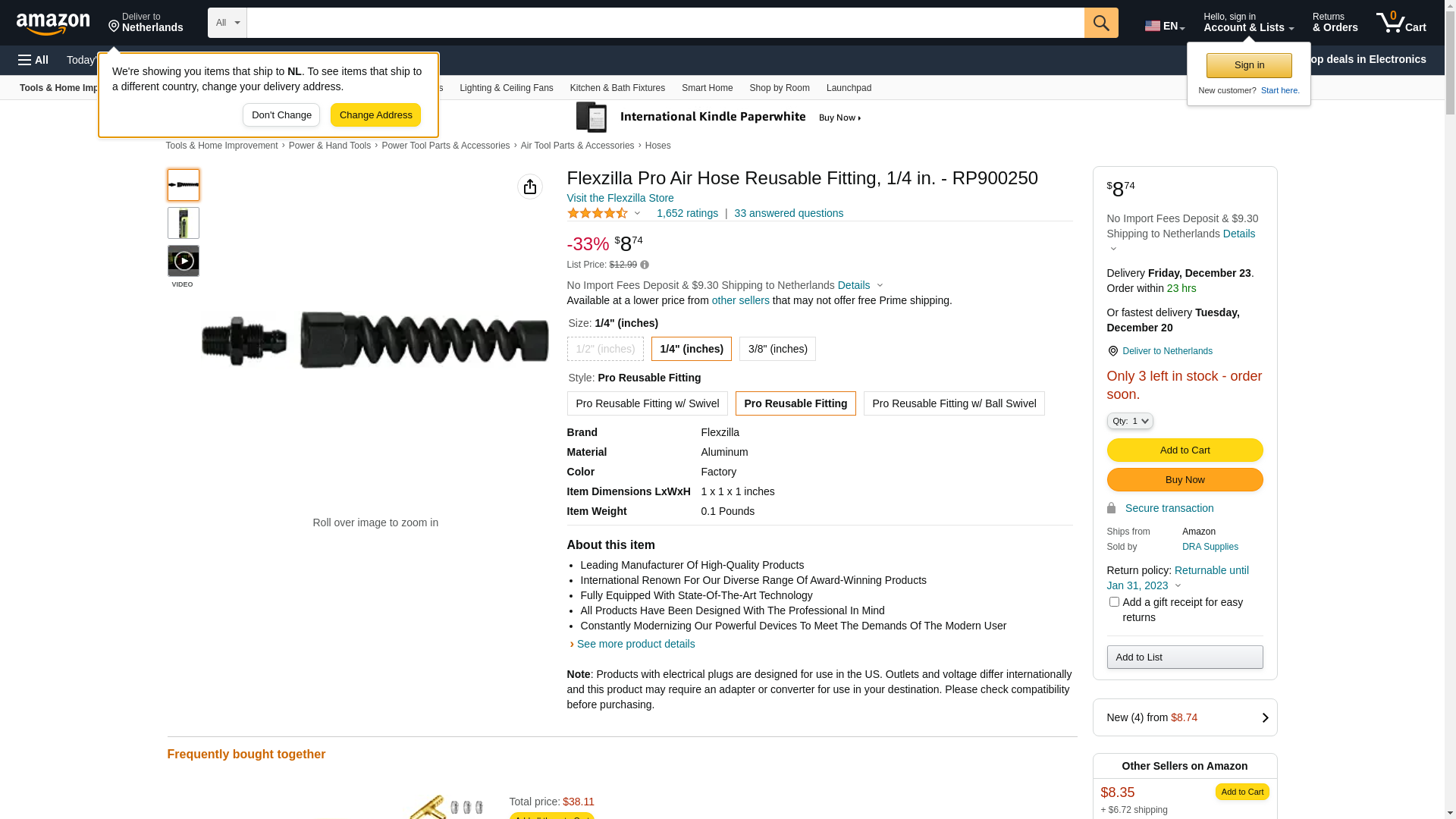This screenshot has height=819, width=1456.
Task: Open the All hamburger menu
Action: (x=33, y=60)
